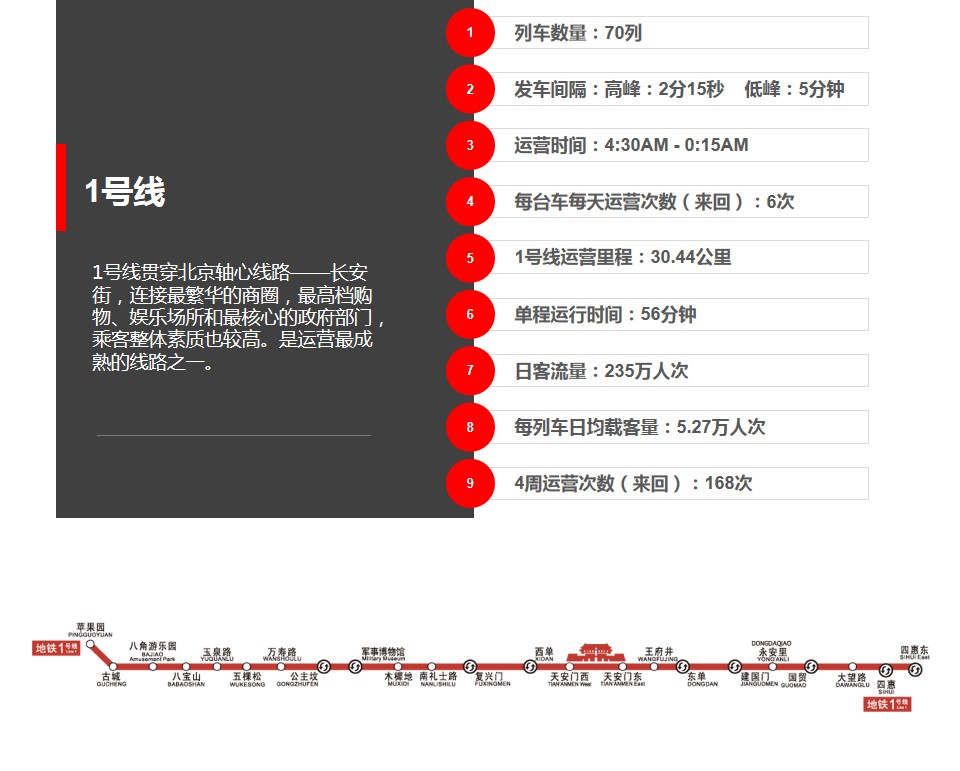Click the red circle numbered 8
Viewport: 960px width, 771px height.
click(470, 427)
